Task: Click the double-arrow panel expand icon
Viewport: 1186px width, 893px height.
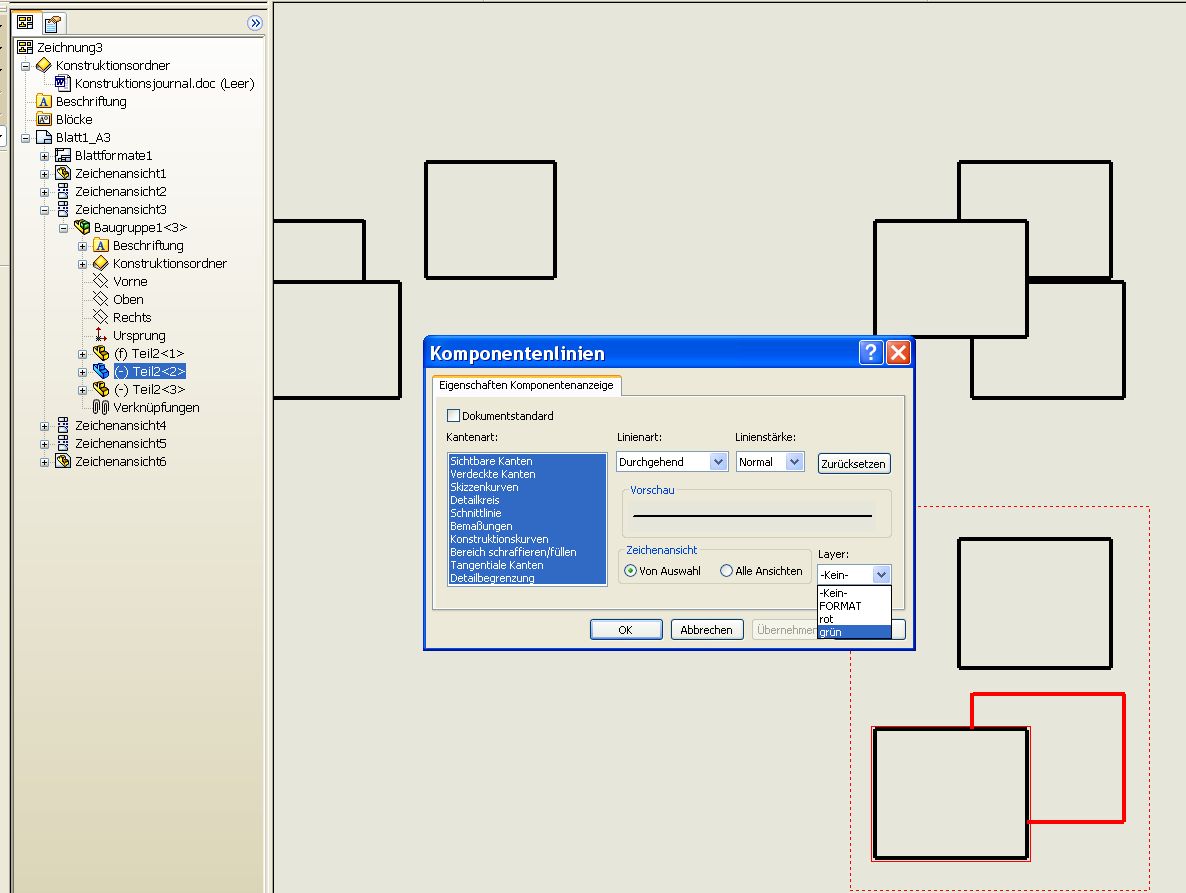Action: (x=255, y=22)
